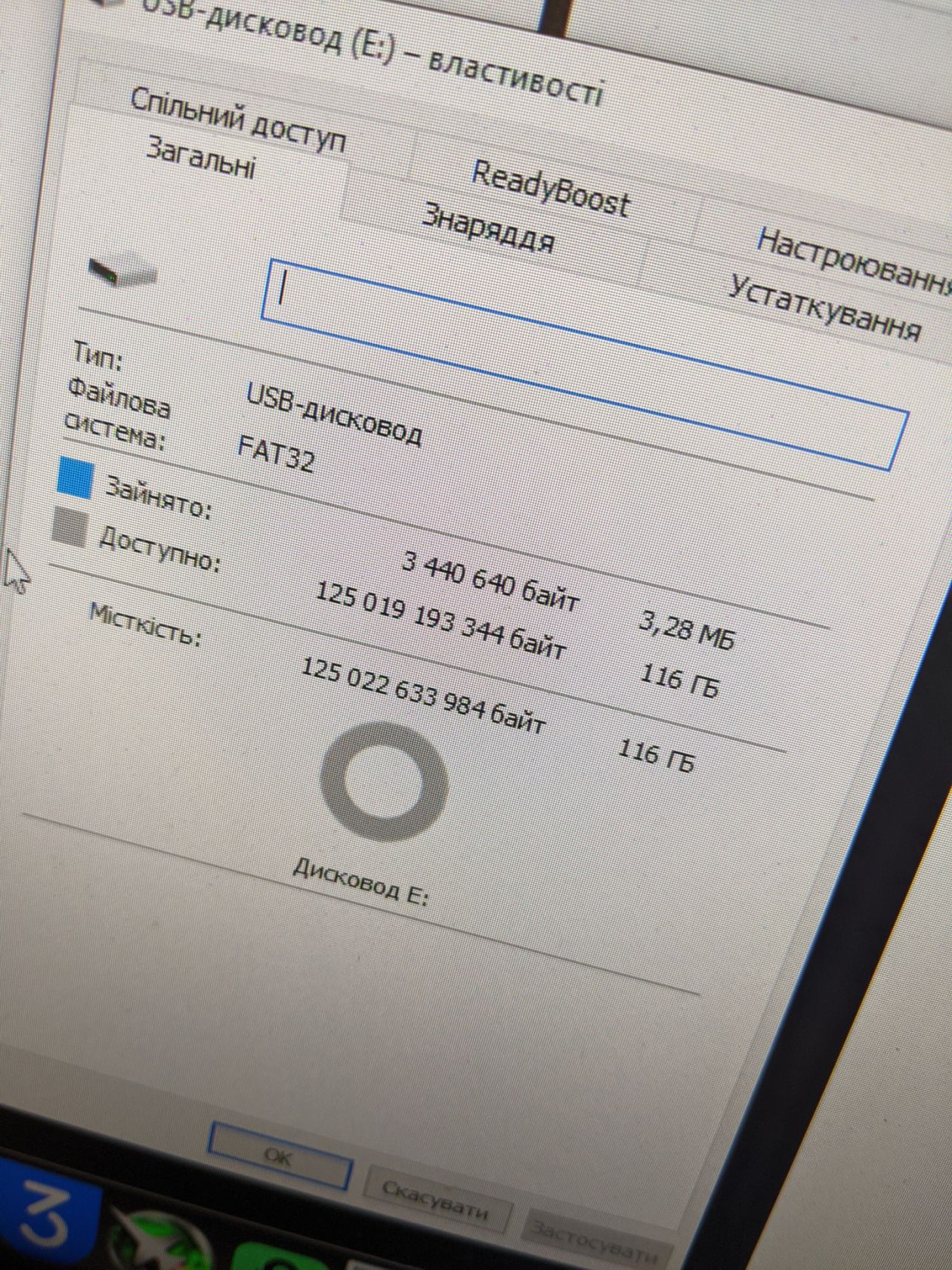952x1270 pixels.
Task: Click the Зайнято: label
Action: (159, 497)
